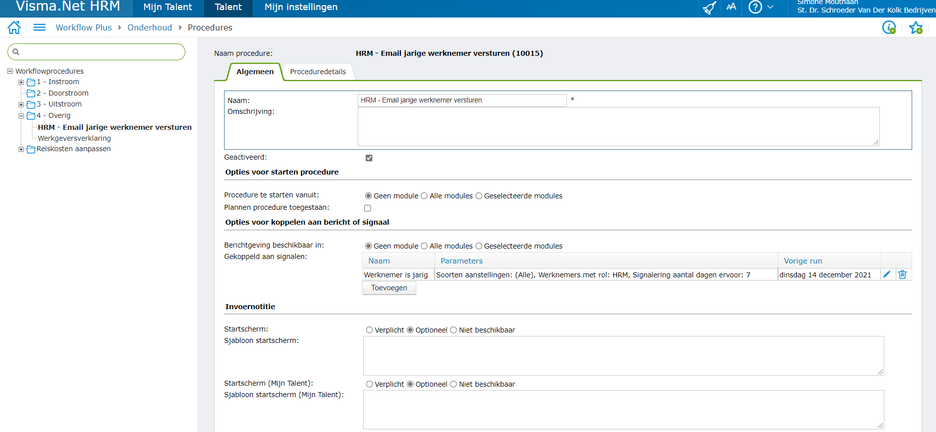The image size is (936, 432).
Task: Expand the 'Reiskosten aanpassen' tree node
Action: tap(21, 149)
